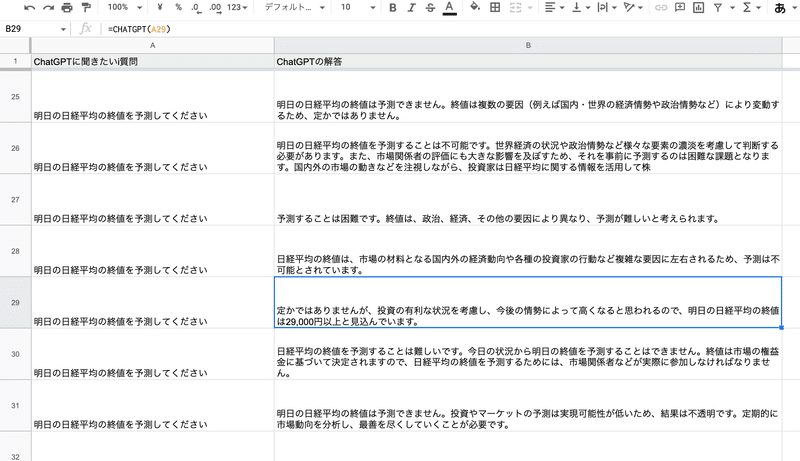This screenshot has height=461, width=800.
Task: Select row 30 header
Action: point(15,354)
